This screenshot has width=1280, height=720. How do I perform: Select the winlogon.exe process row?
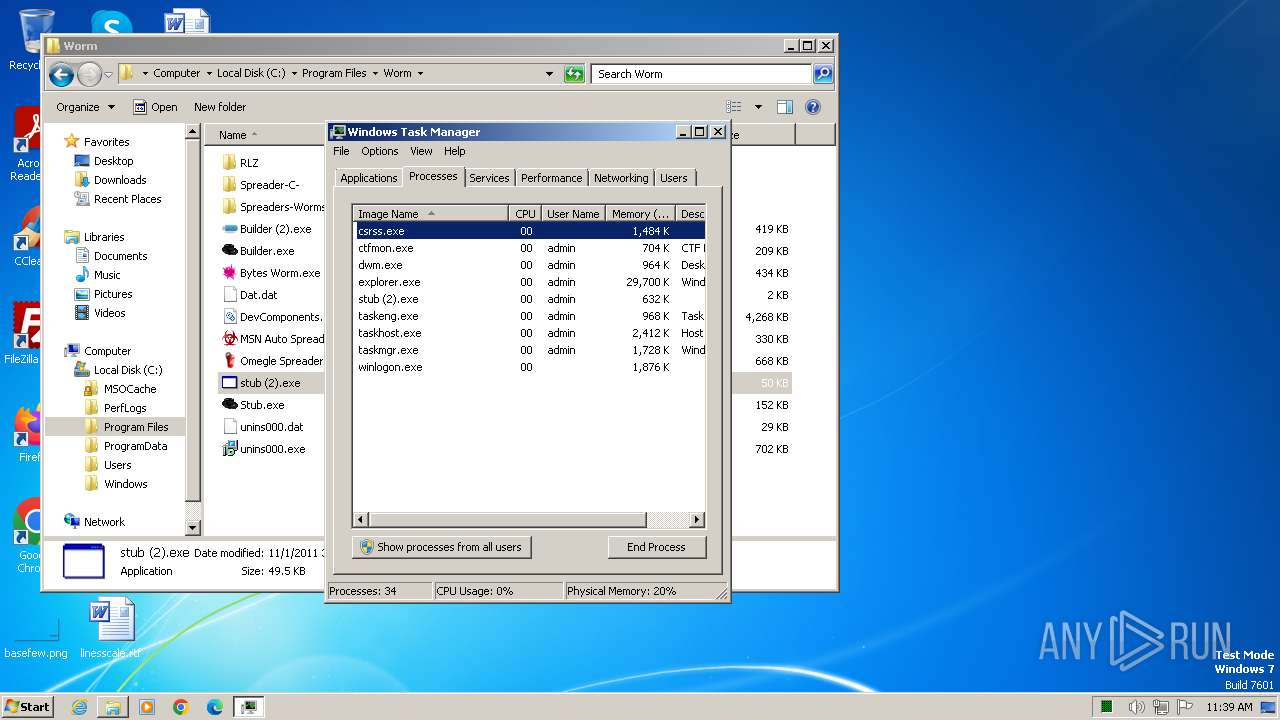point(530,367)
